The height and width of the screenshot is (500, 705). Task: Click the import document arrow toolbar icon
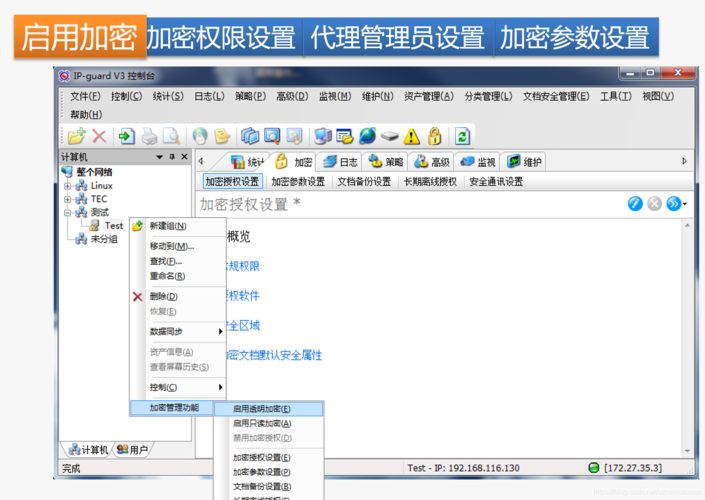coord(127,136)
